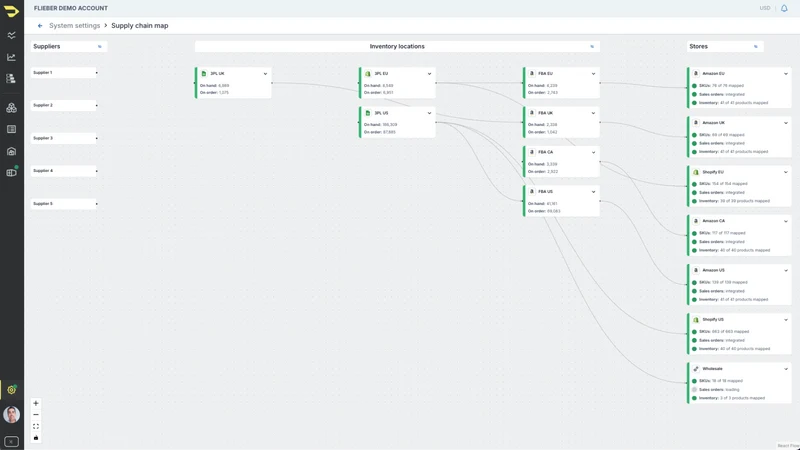This screenshot has height=450, width=800.
Task: Collapse the Amazon EU store chevron
Action: (x=786, y=74)
